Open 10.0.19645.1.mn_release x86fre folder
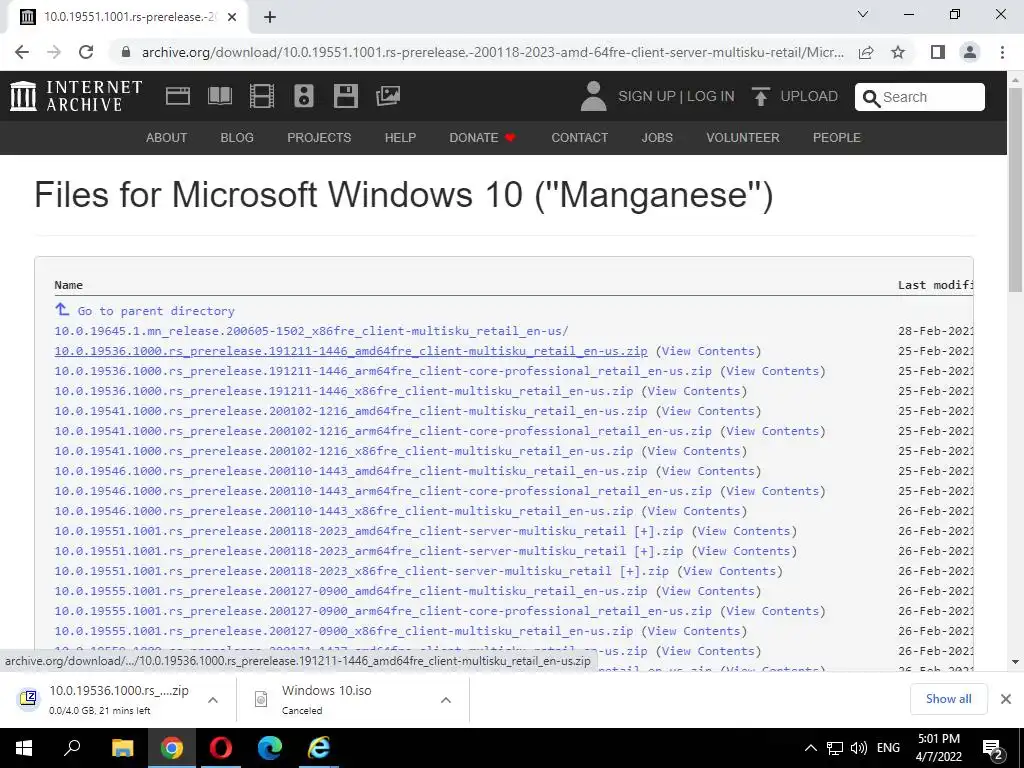Screen dimensions: 1024x768 click(x=311, y=331)
